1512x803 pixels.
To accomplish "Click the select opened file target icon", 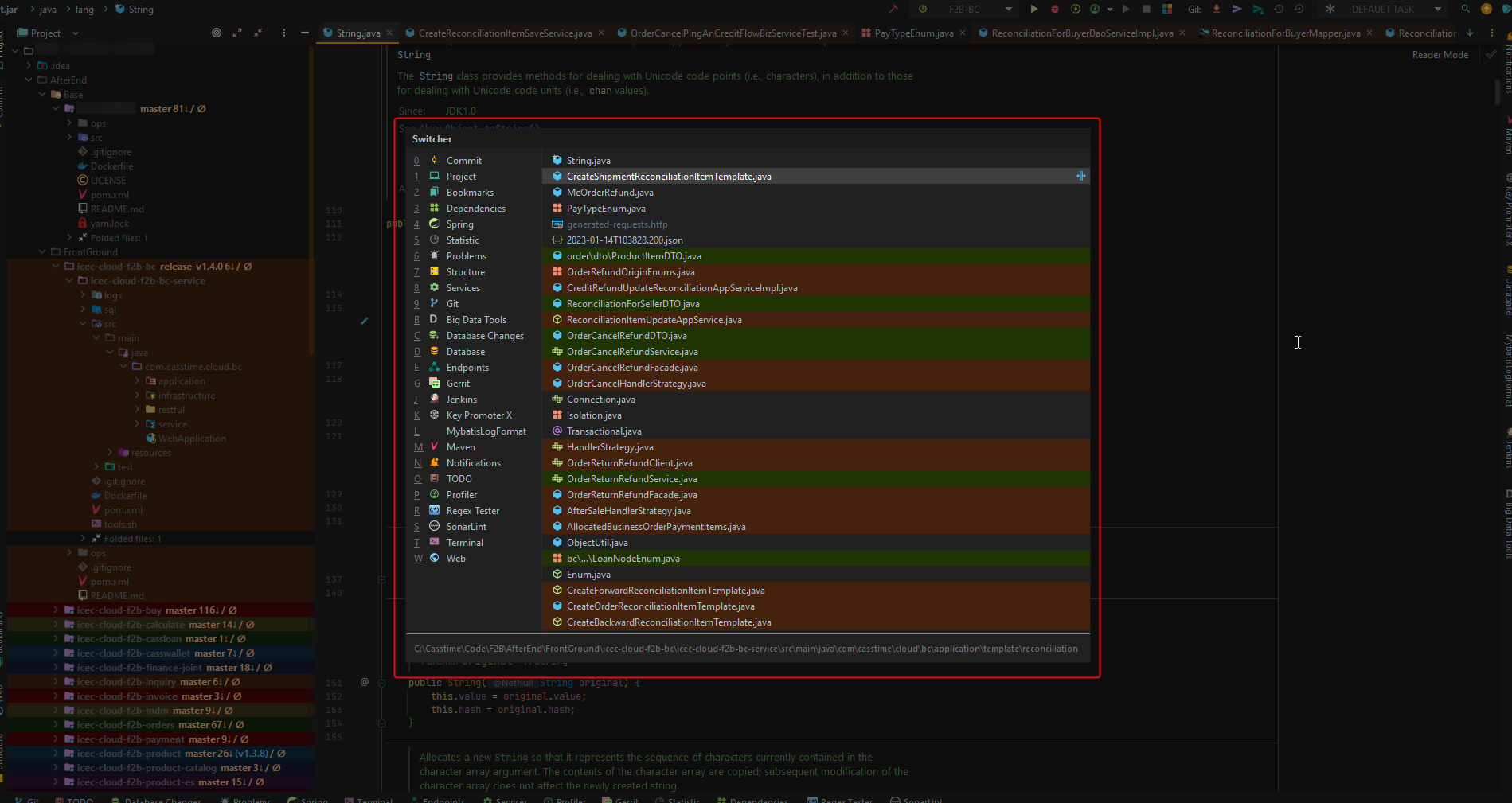I will click(217, 33).
